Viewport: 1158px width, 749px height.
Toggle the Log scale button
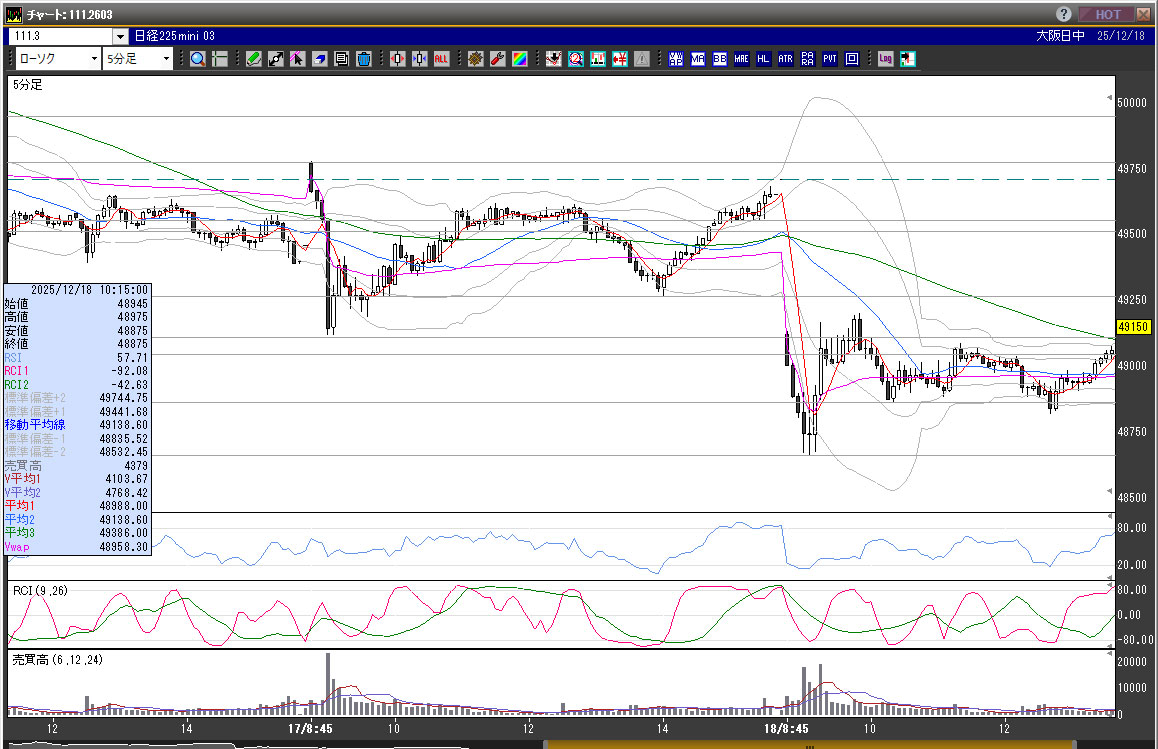click(x=885, y=59)
